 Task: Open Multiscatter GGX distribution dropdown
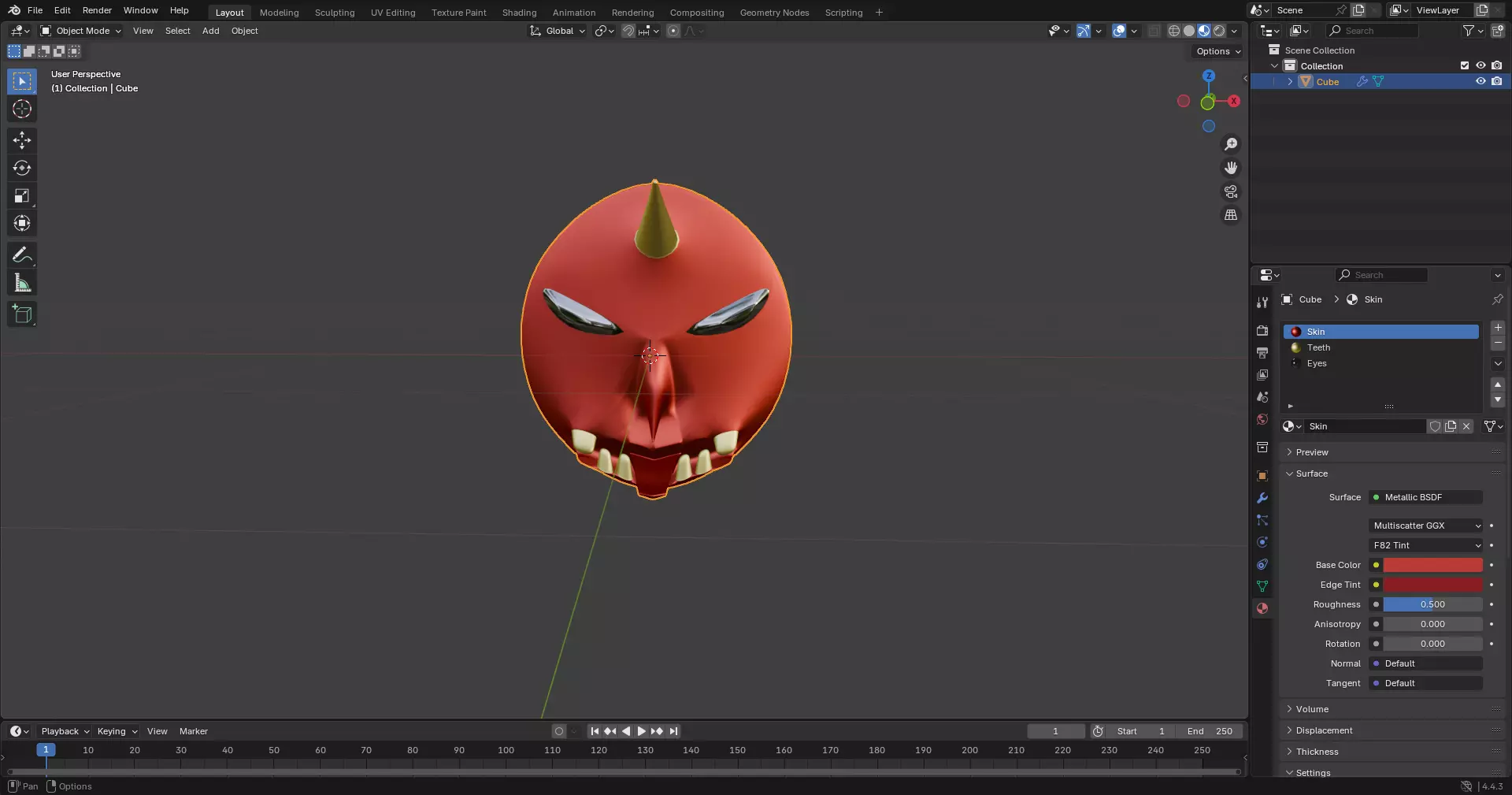pos(1427,526)
